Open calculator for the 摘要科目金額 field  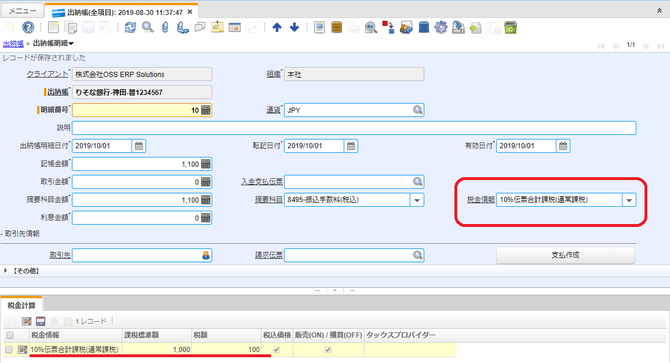pyautogui.click(x=206, y=200)
